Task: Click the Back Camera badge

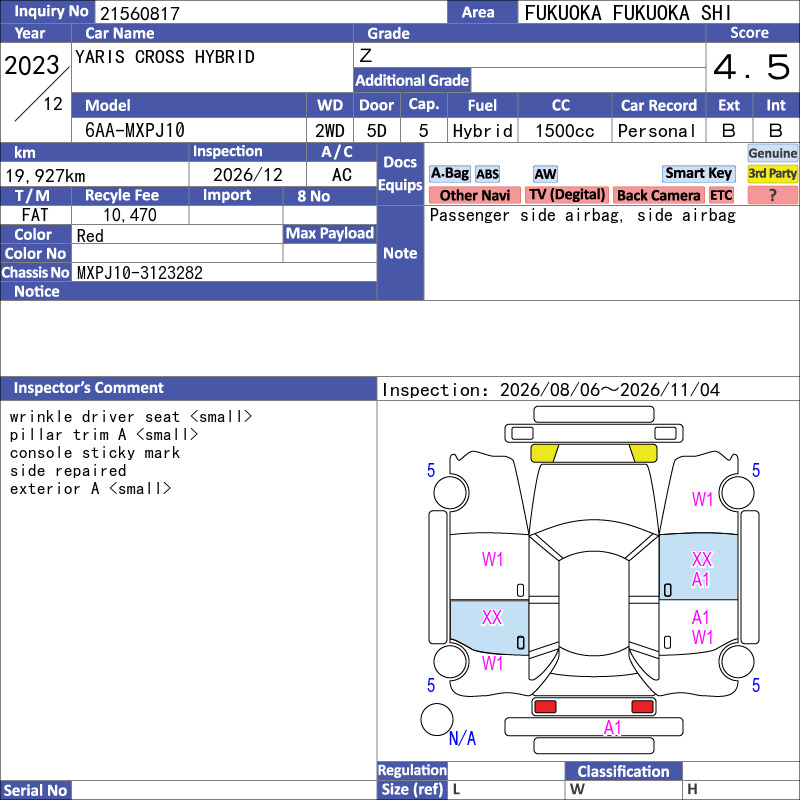Action: 658,195
